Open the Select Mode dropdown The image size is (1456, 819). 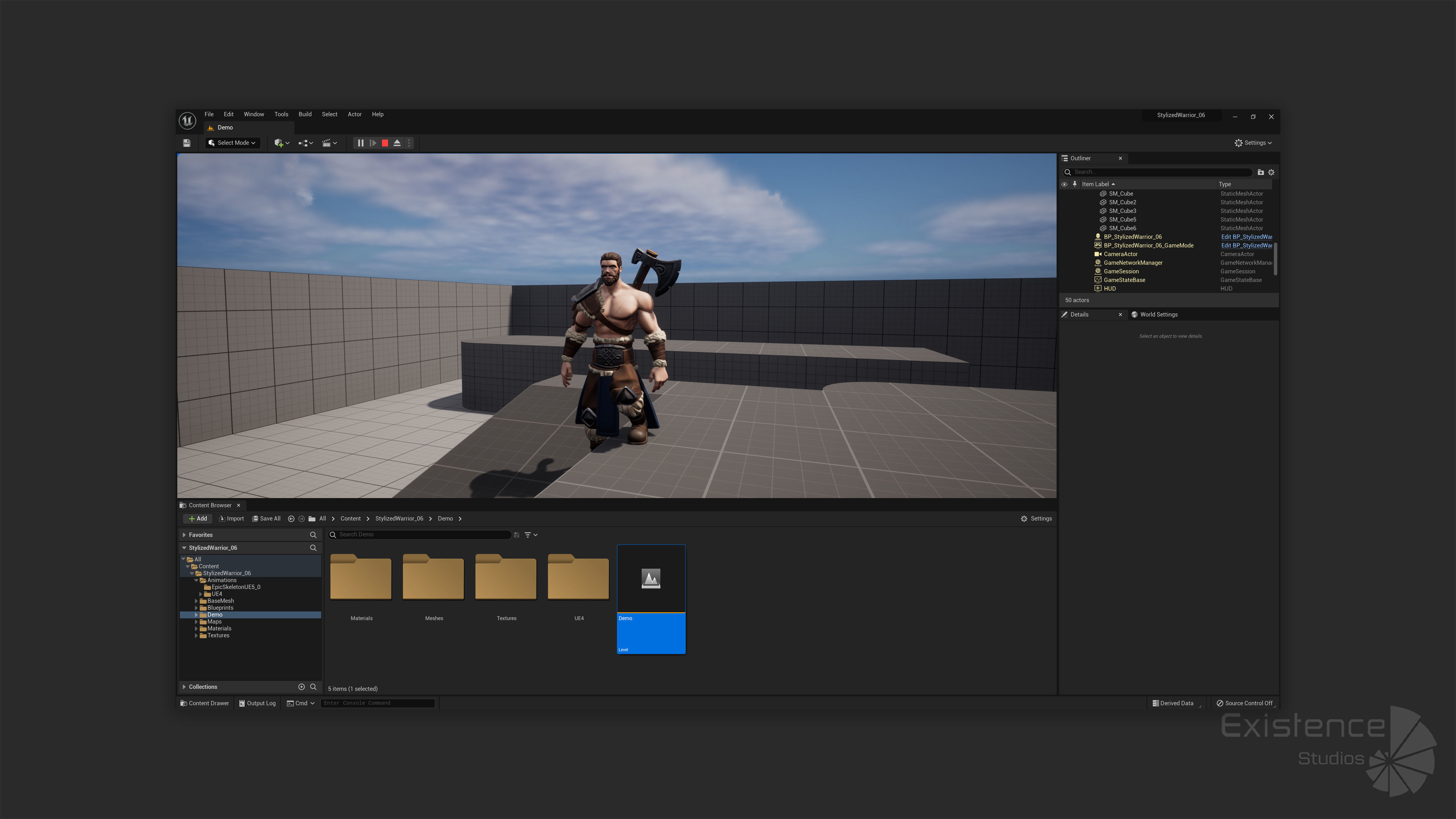pyautogui.click(x=232, y=143)
